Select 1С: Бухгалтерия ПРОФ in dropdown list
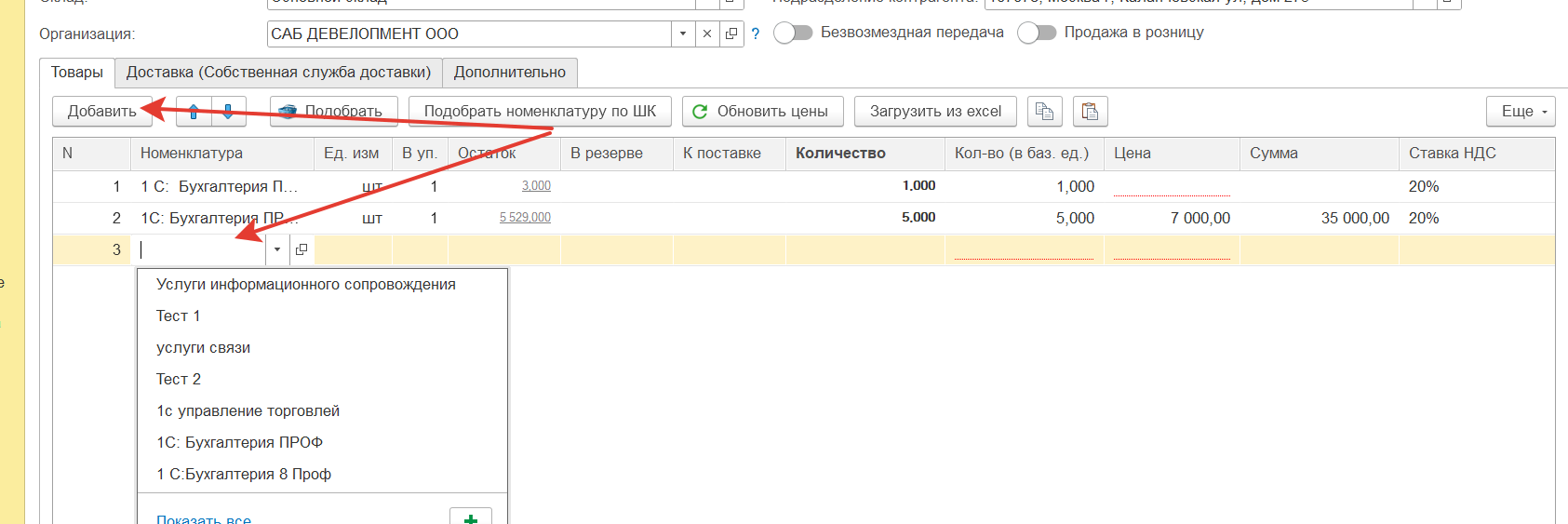The width and height of the screenshot is (1568, 524). [x=240, y=443]
